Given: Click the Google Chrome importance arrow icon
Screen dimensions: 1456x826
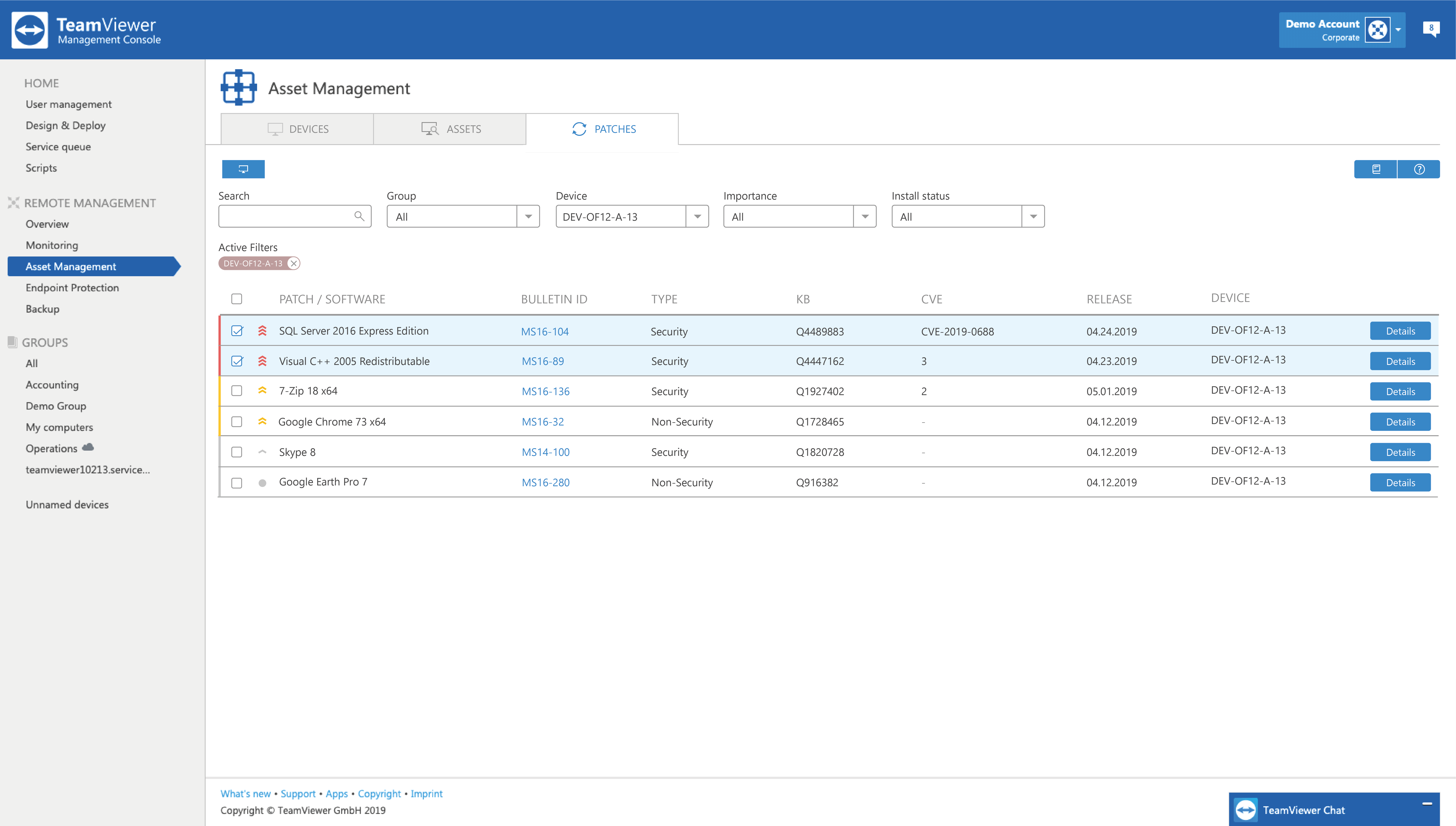Looking at the screenshot, I should 262,421.
